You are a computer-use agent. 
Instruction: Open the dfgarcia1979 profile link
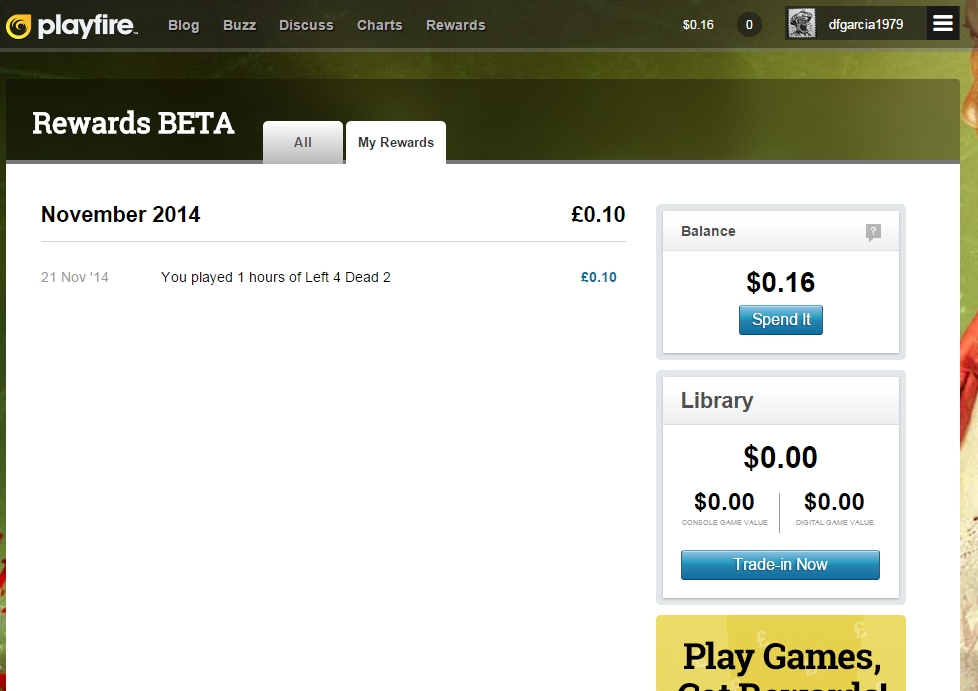tap(866, 25)
